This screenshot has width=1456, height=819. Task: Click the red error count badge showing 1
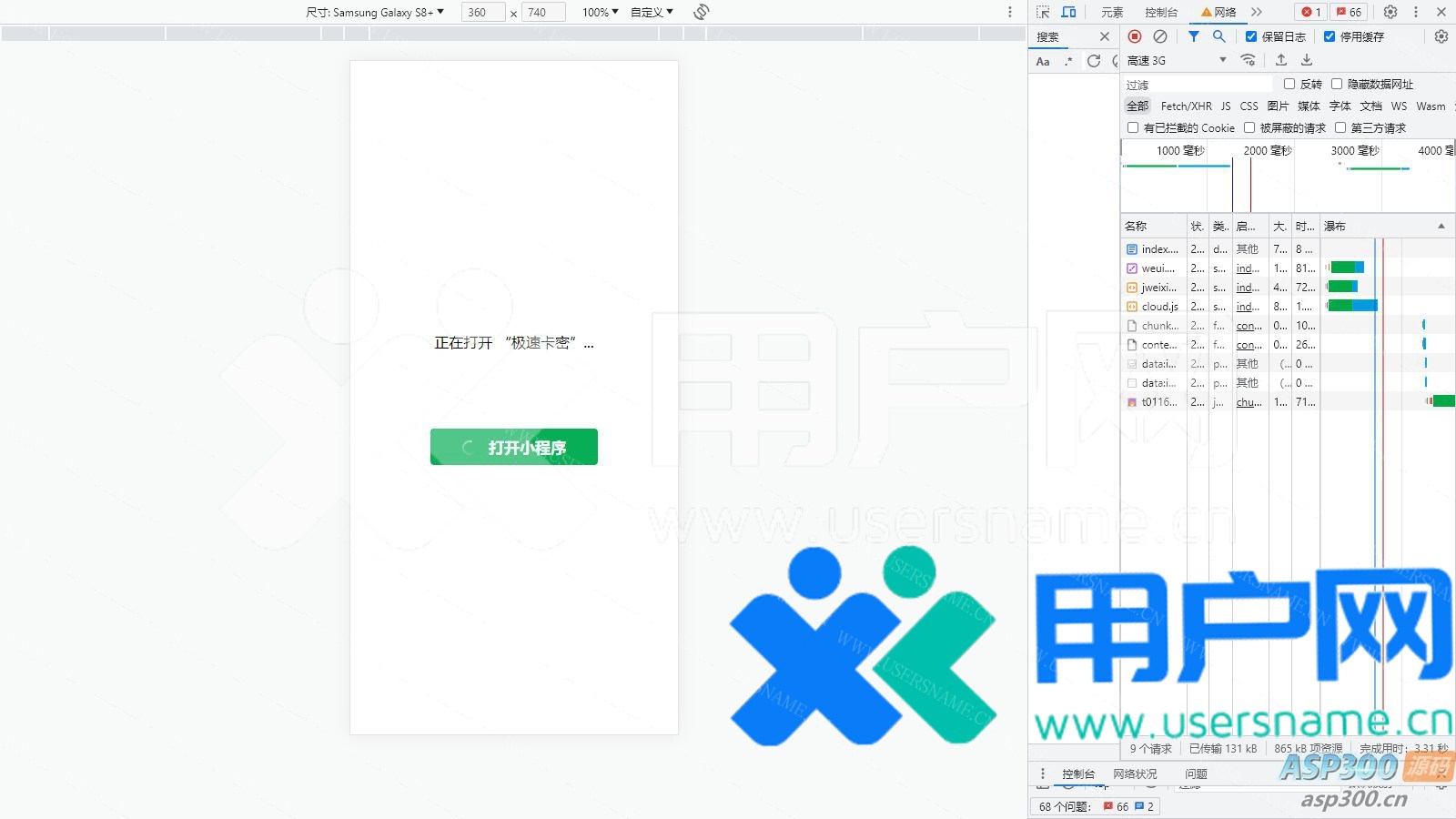(1311, 12)
